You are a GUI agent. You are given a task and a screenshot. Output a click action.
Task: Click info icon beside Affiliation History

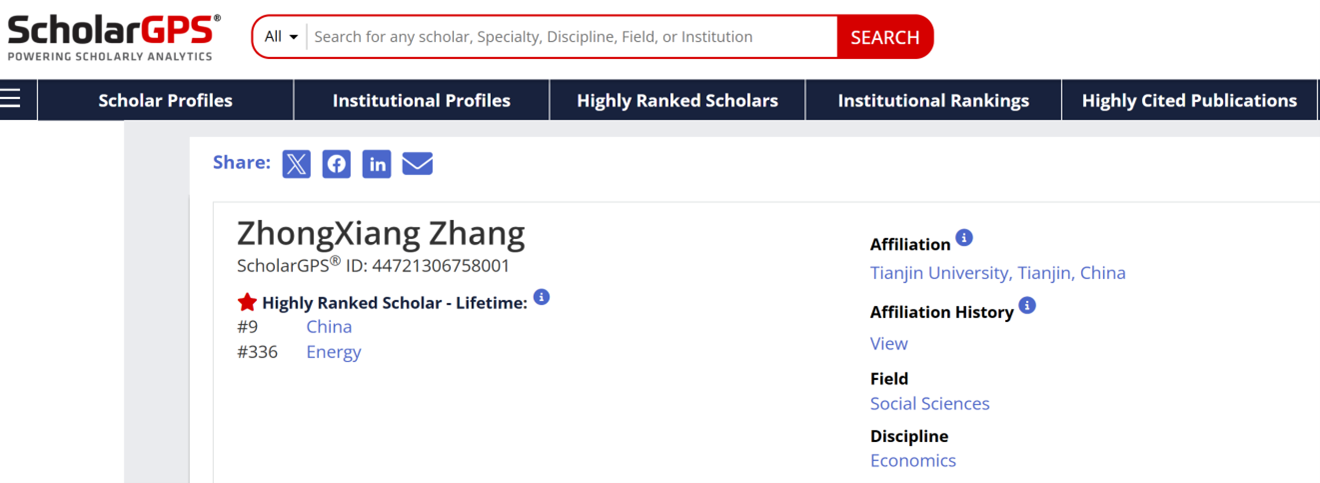[1027, 306]
